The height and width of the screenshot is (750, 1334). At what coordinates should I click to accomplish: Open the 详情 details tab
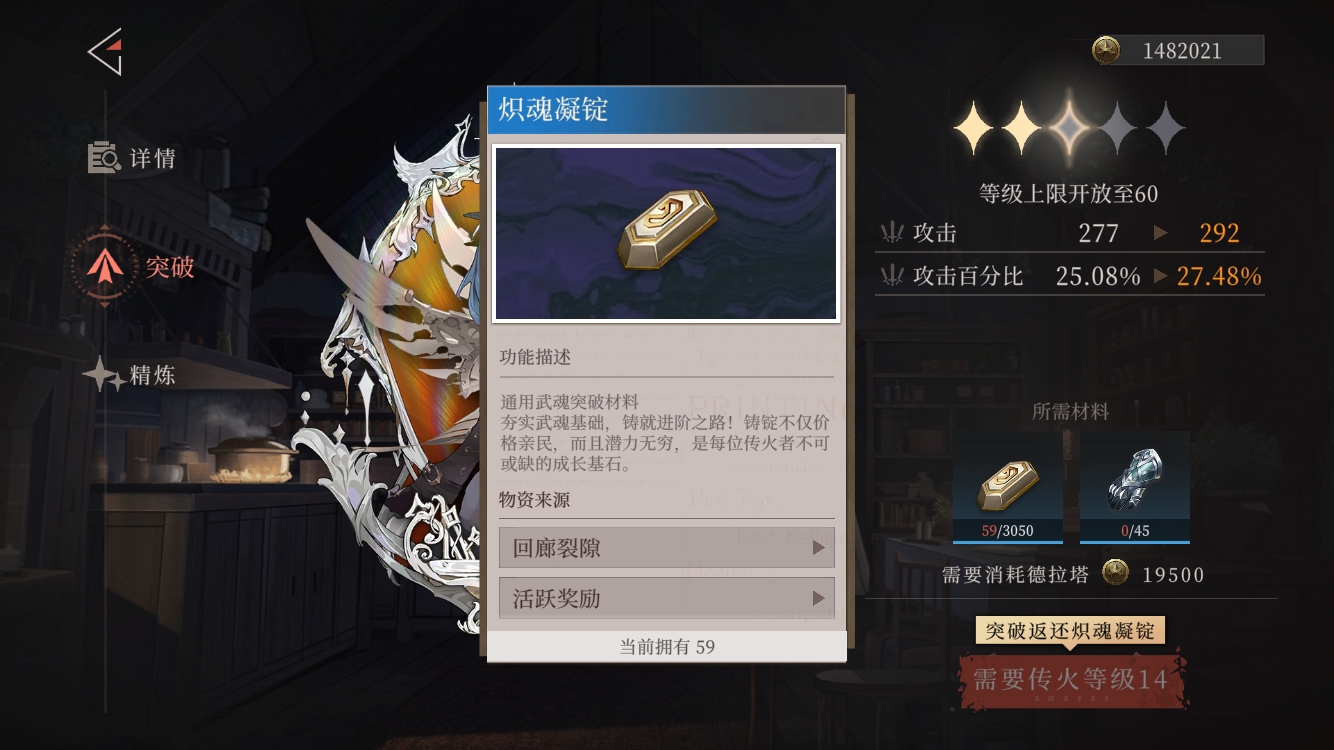pyautogui.click(x=133, y=158)
